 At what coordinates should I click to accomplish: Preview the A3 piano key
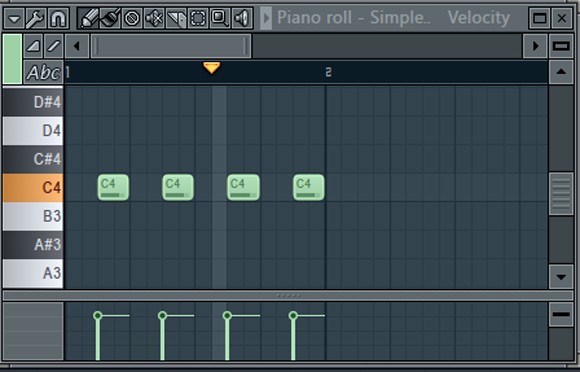(x=33, y=273)
